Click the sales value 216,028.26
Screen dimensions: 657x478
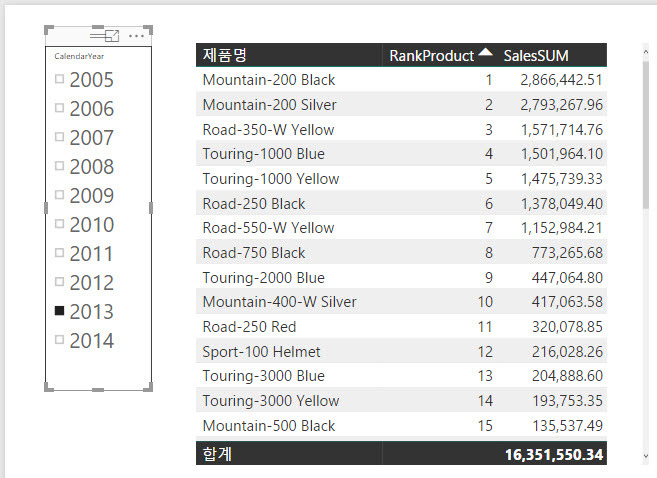coord(567,351)
